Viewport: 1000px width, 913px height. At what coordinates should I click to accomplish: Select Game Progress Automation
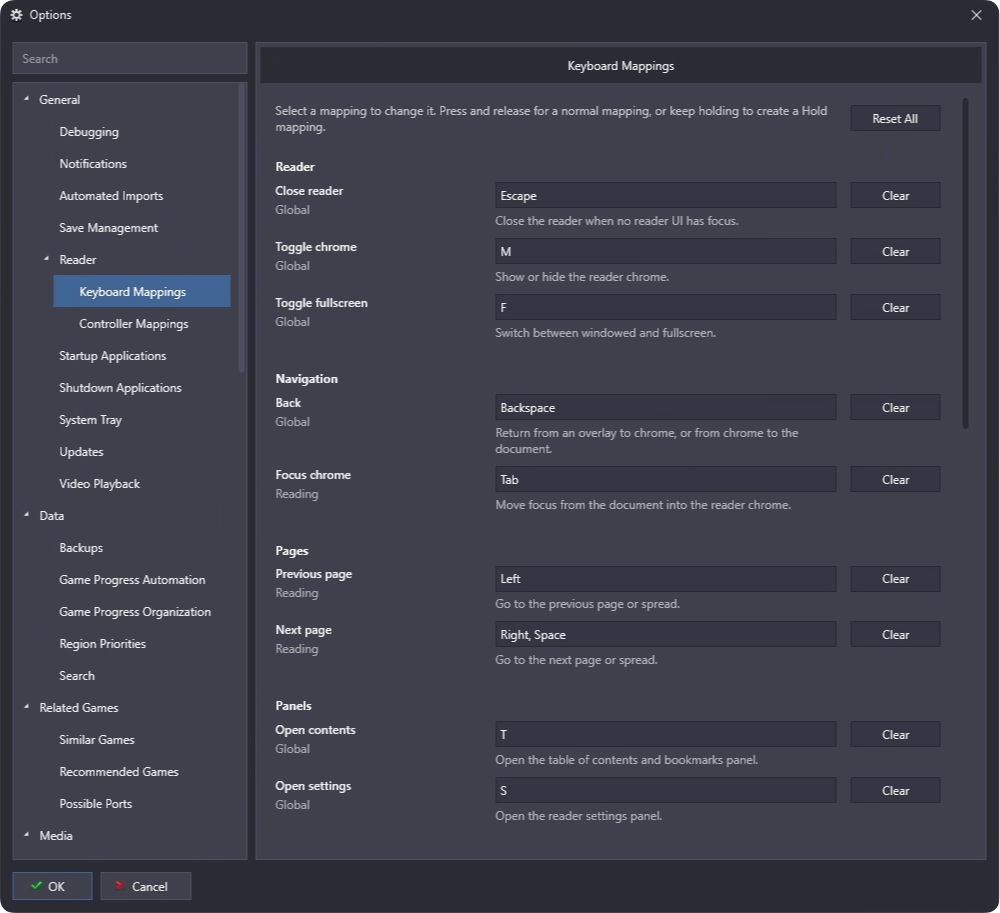(132, 580)
